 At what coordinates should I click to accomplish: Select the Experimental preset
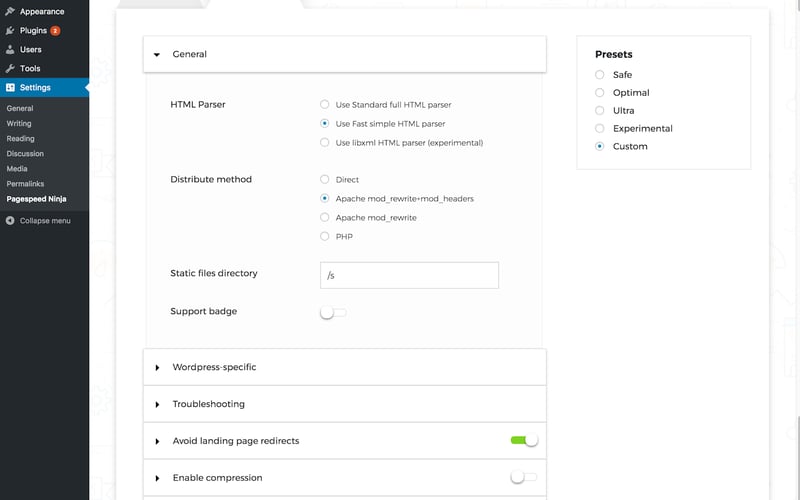coord(599,128)
